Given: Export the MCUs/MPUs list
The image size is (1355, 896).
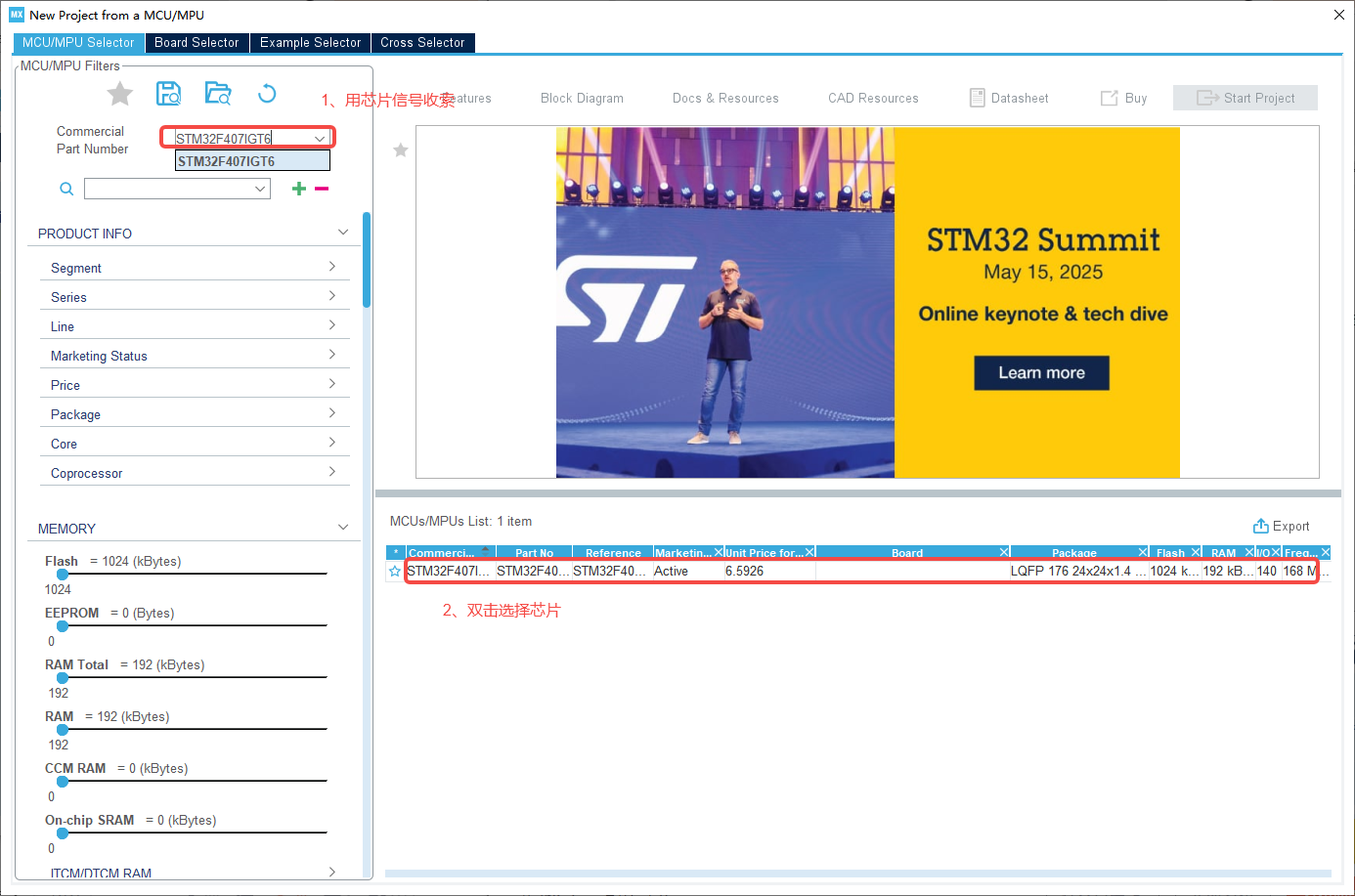Looking at the screenshot, I should pos(1281,526).
